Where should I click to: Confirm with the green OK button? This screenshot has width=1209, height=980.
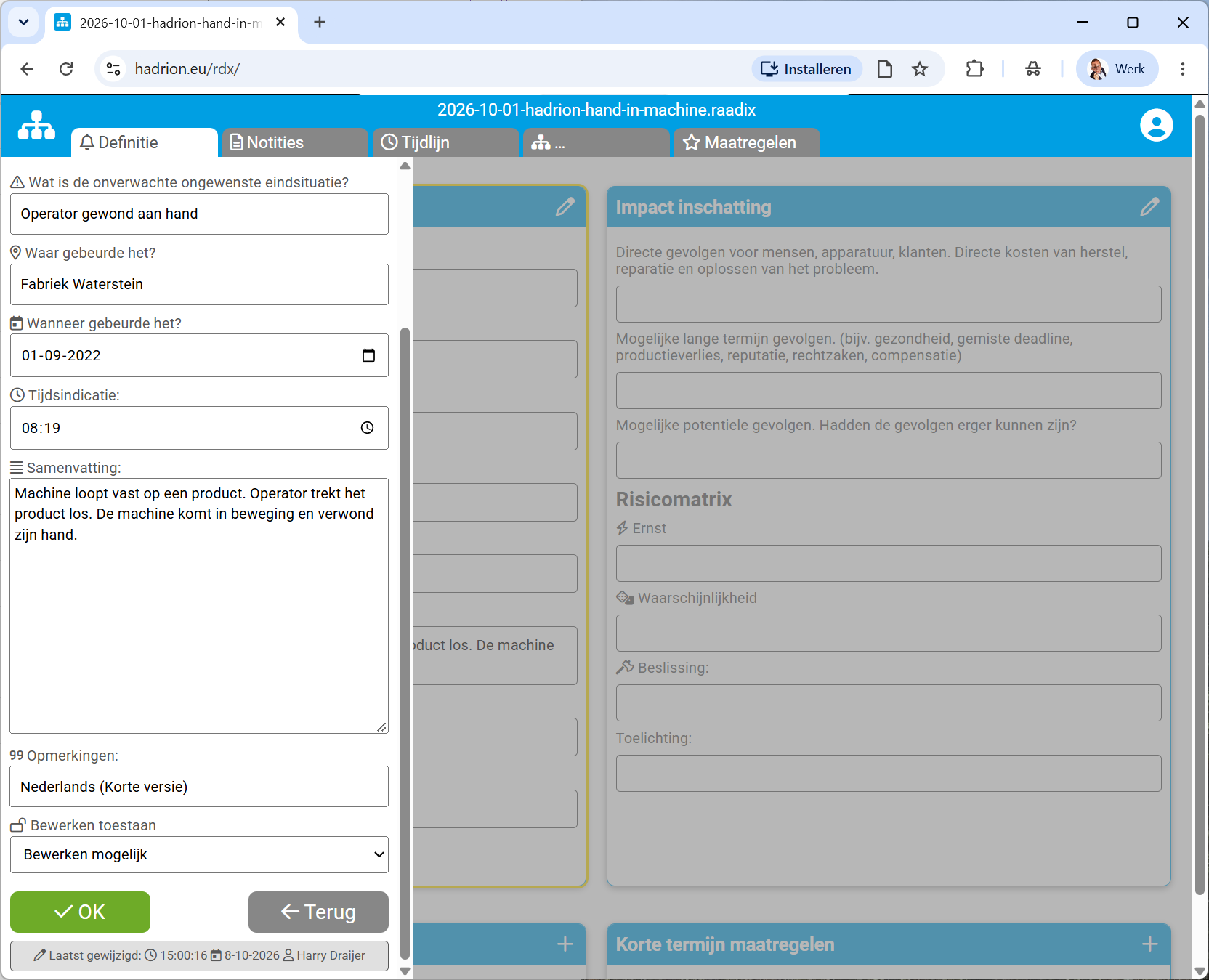(80, 912)
